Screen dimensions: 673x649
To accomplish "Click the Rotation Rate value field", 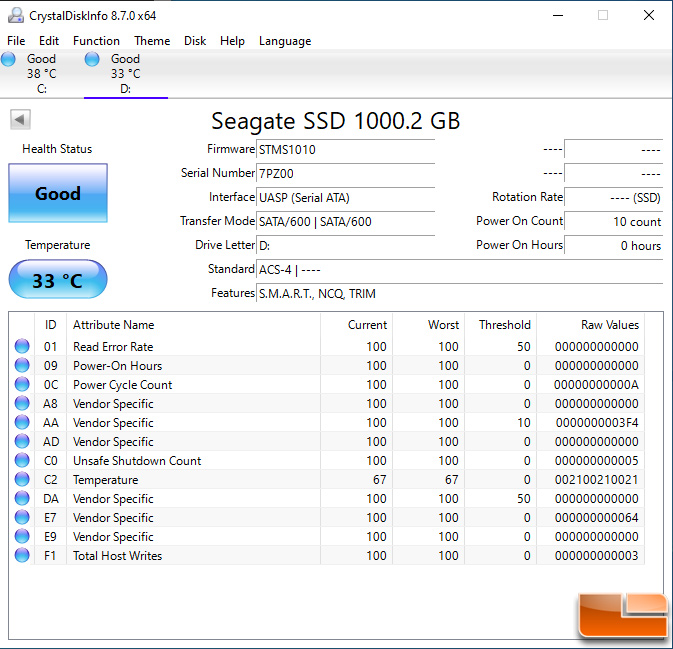I will click(x=613, y=197).
